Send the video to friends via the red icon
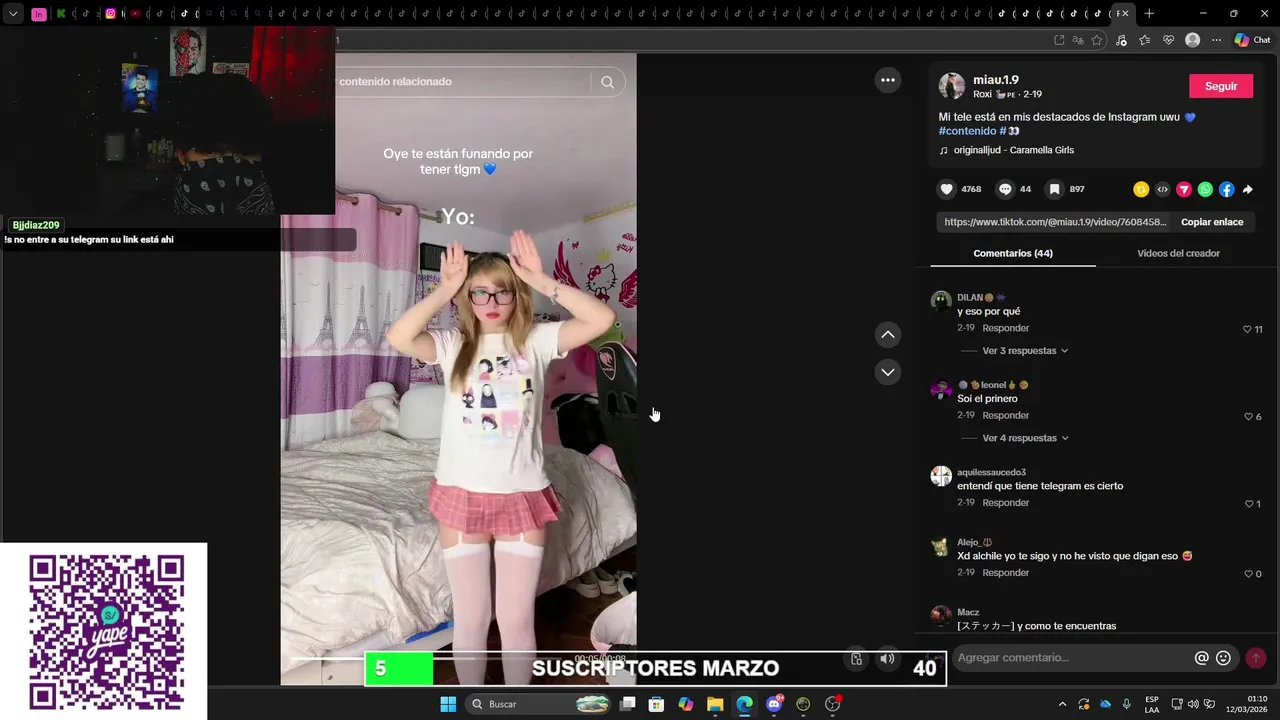 pos(1184,189)
